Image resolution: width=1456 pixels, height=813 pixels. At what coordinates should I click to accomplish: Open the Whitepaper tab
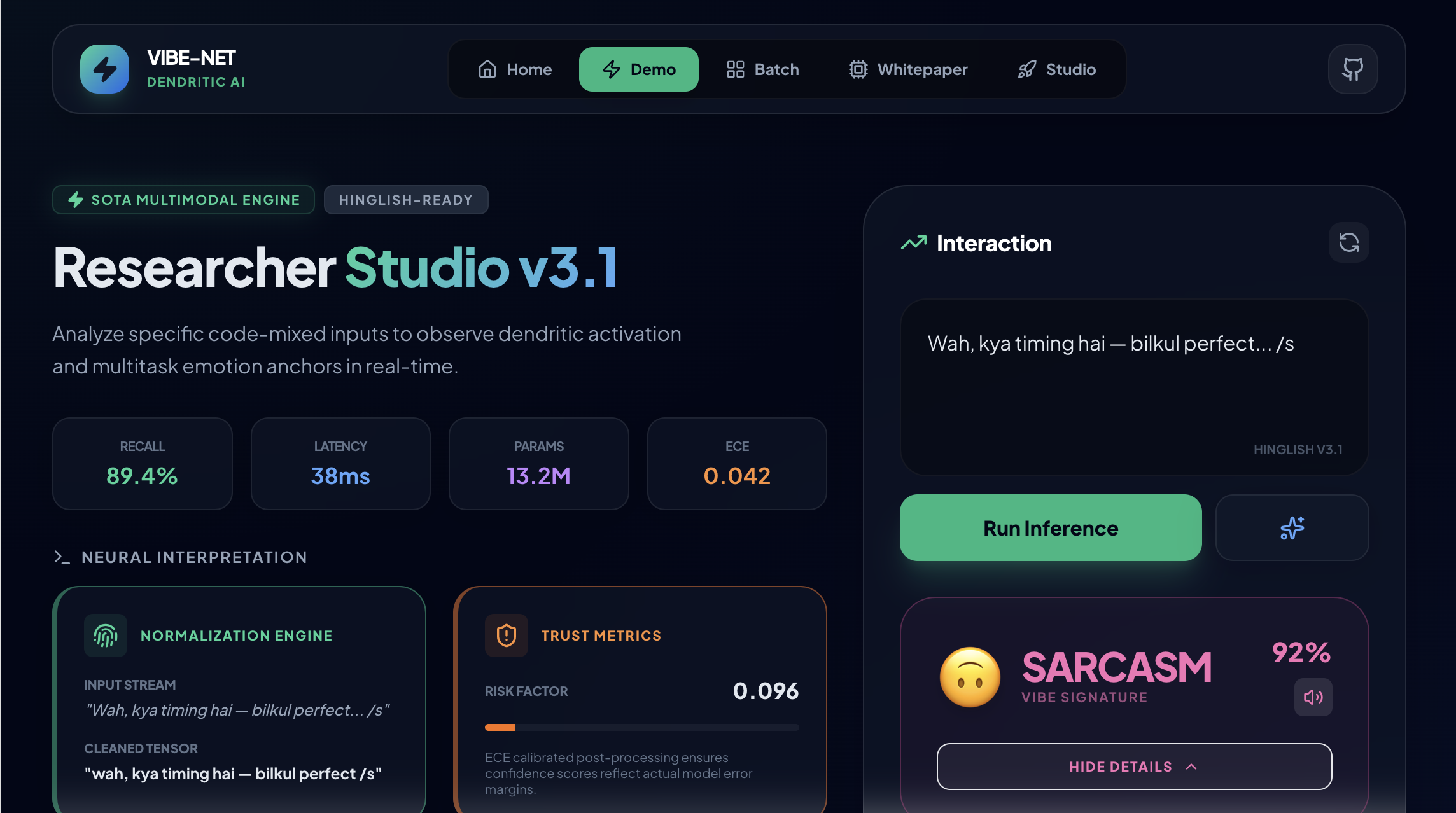908,69
